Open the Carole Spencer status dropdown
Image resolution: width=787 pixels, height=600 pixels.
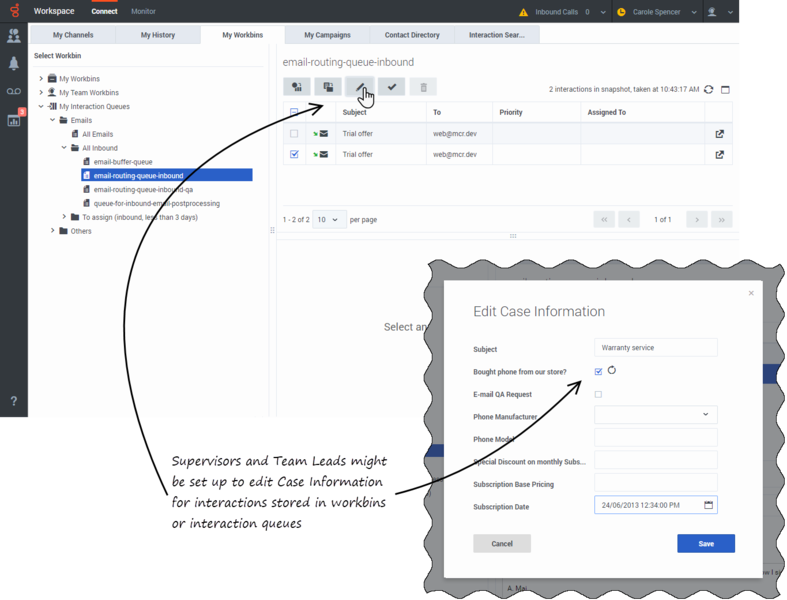point(694,12)
